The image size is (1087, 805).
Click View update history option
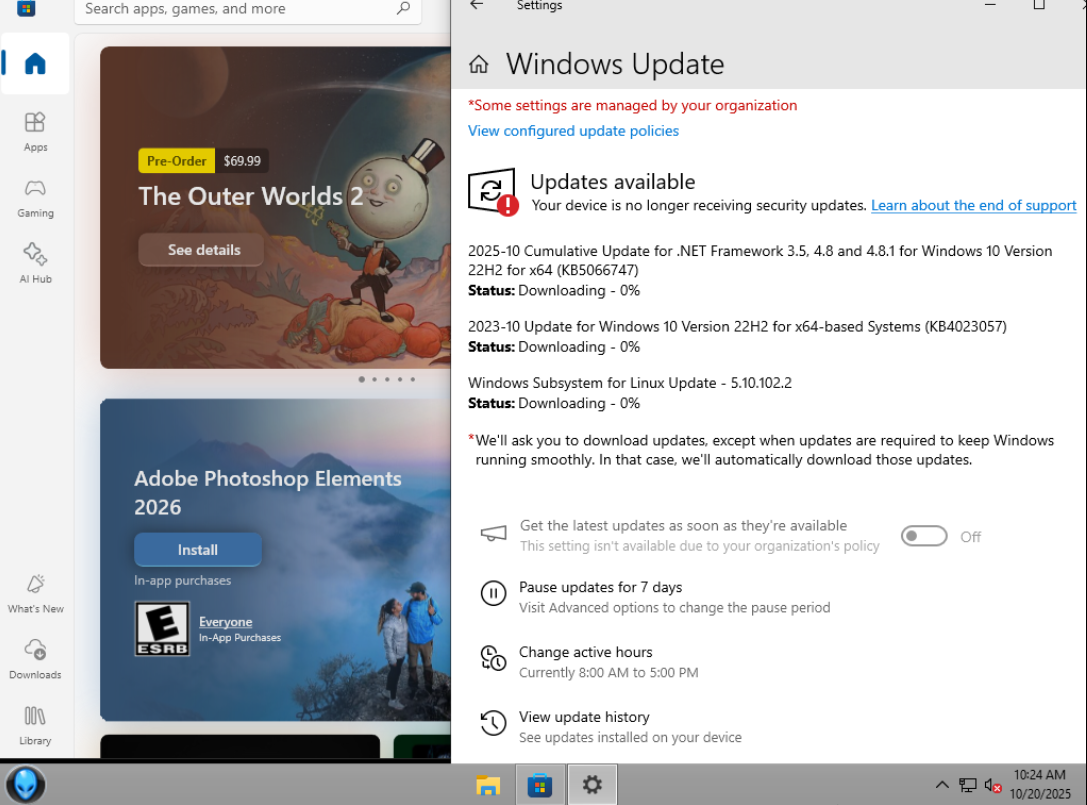tap(584, 717)
